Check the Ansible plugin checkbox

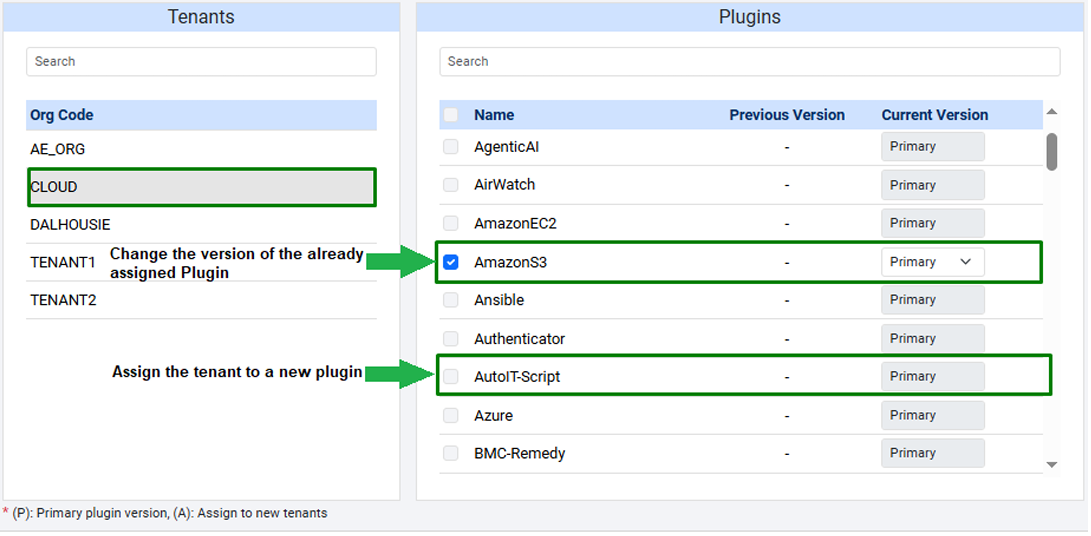pos(451,300)
